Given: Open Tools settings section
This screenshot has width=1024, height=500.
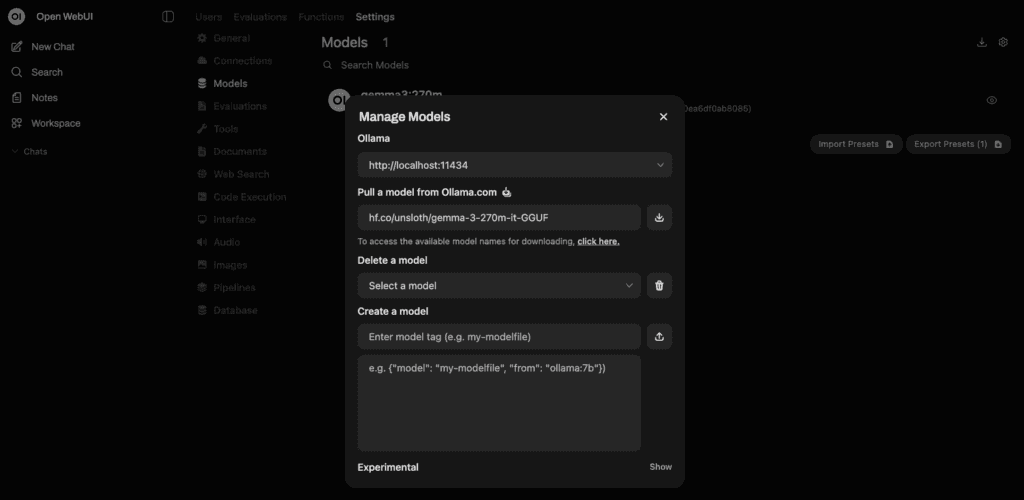Looking at the screenshot, I should coord(217,129).
